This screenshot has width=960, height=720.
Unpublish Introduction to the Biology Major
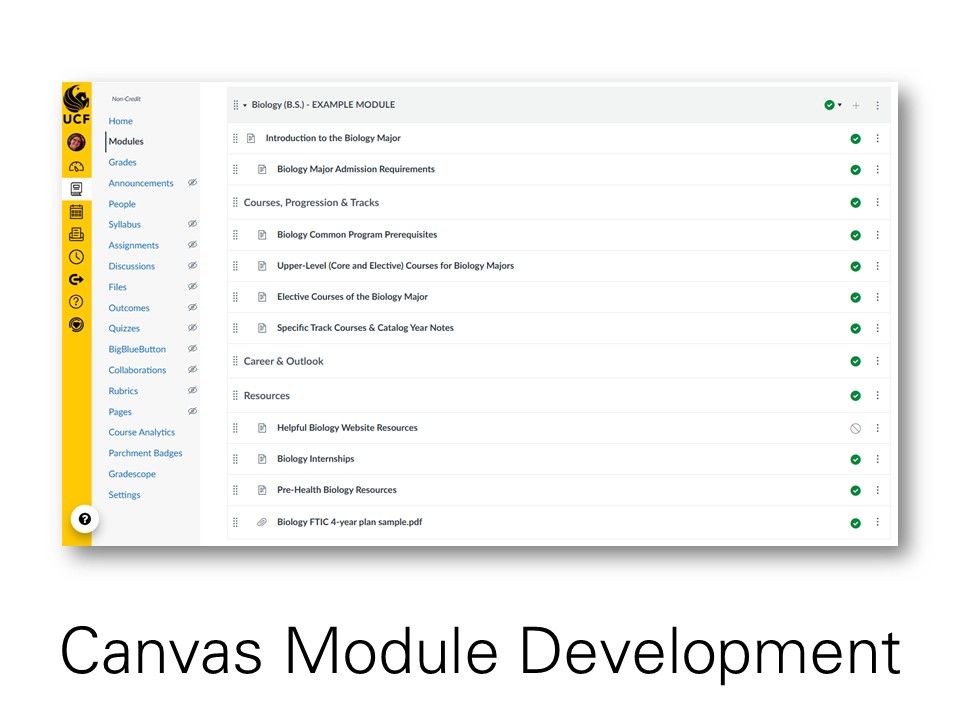856,138
